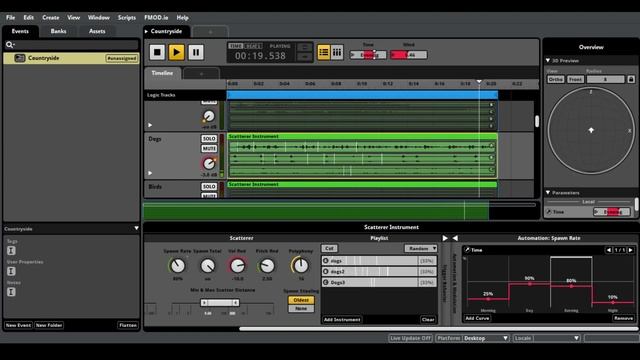Click the Spawn Rate knob
The image size is (640, 360).
(178, 266)
